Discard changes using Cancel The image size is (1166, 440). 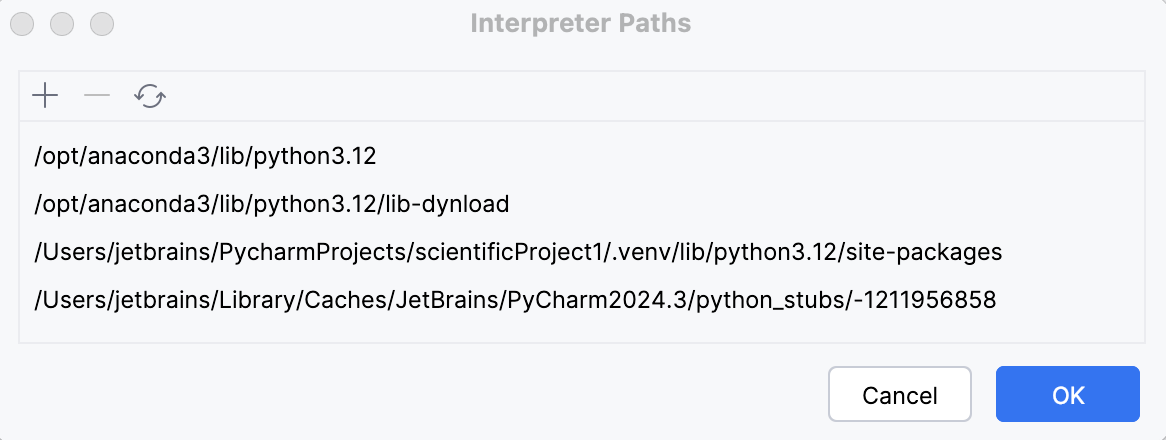[x=899, y=394]
